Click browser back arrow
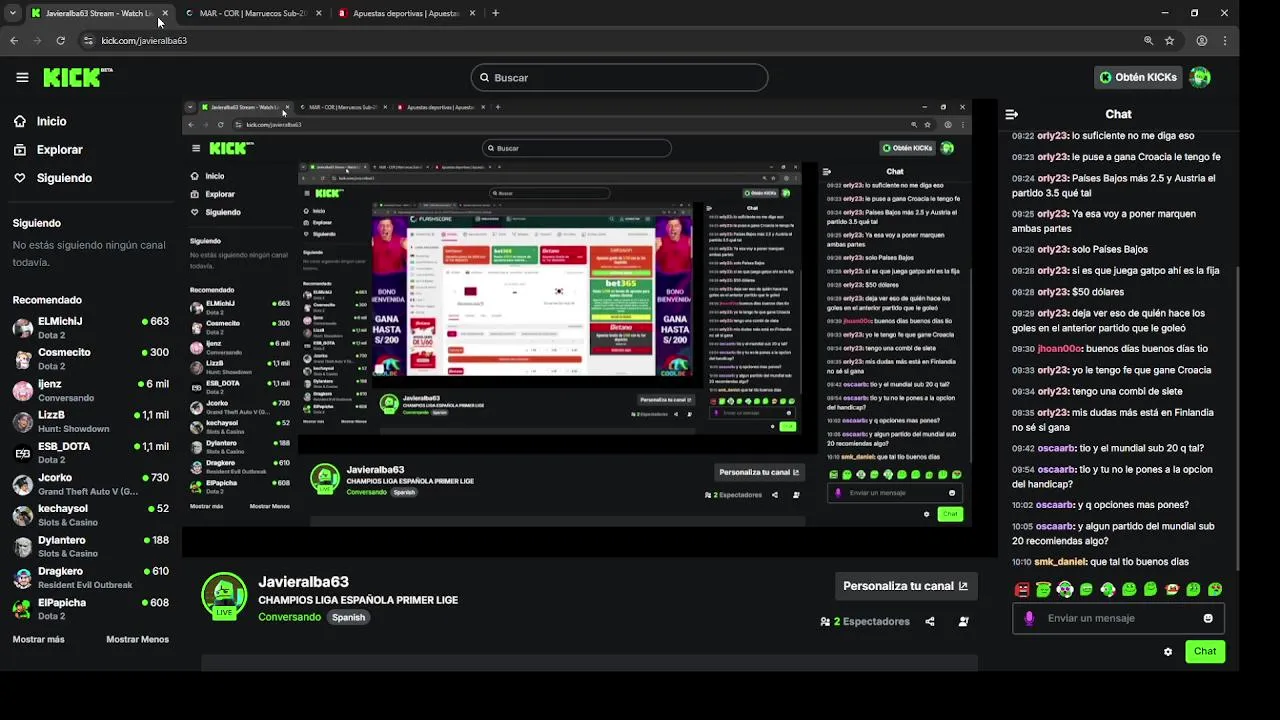The width and height of the screenshot is (1280, 720). click(14, 40)
